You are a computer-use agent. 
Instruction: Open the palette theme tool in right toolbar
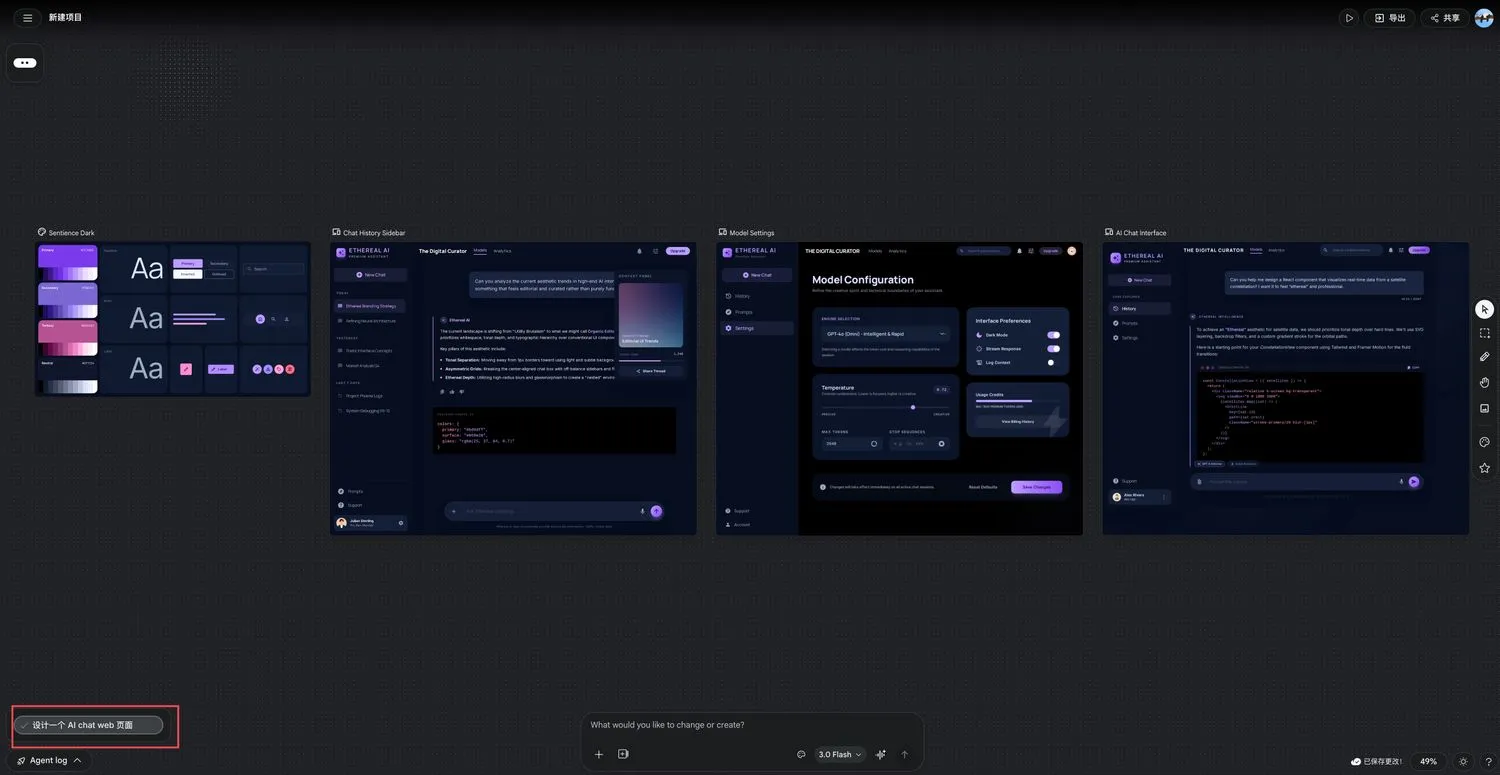[1484, 442]
